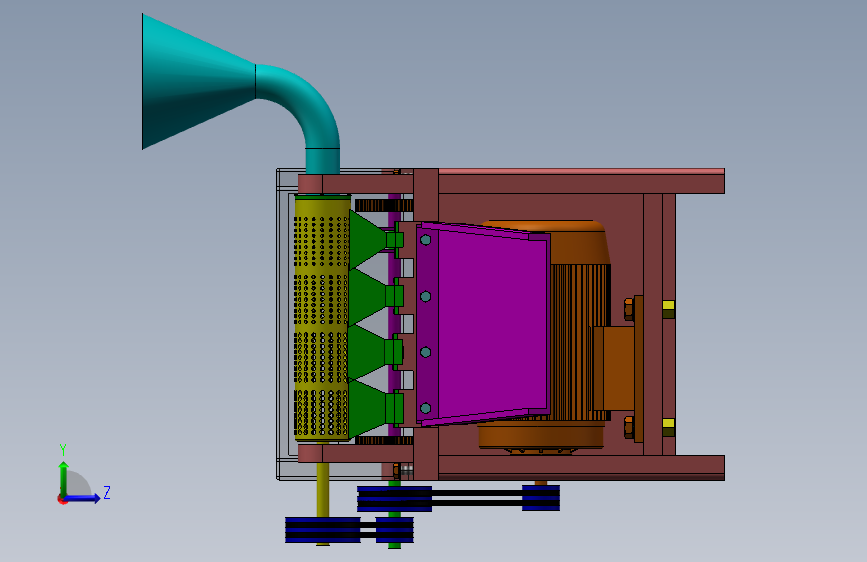
Task: Select the motor fan cover at bottom
Action: pyautogui.click(x=541, y=437)
